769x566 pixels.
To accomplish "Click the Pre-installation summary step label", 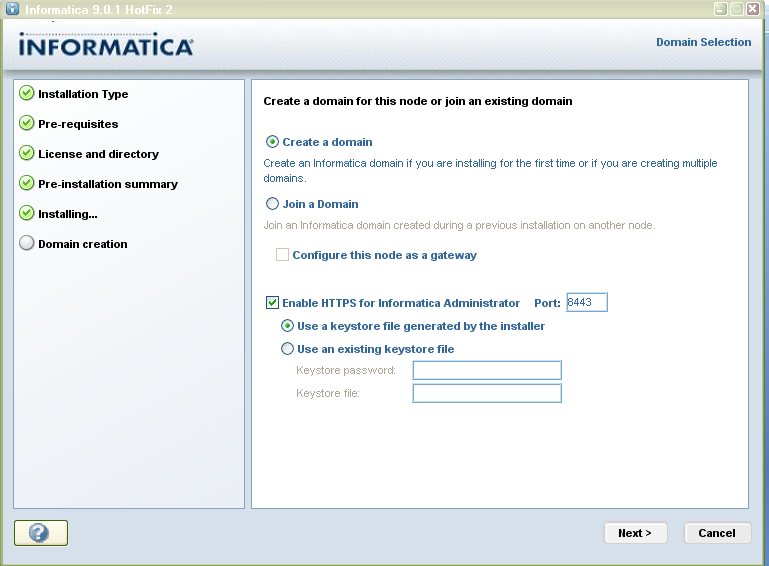I will (x=108, y=184).
